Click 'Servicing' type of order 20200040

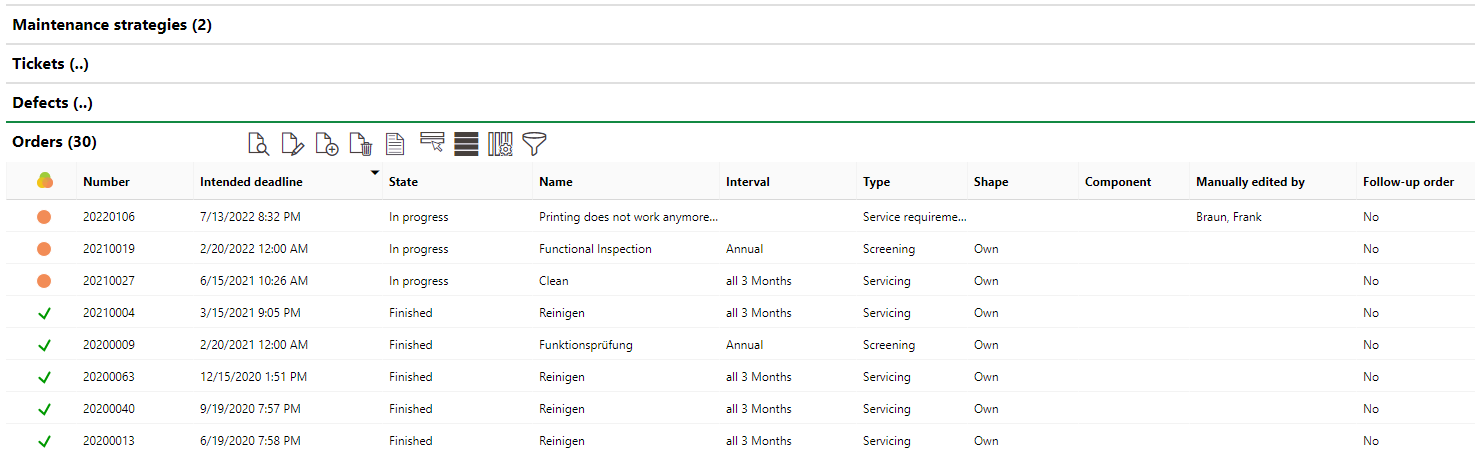tap(887, 409)
